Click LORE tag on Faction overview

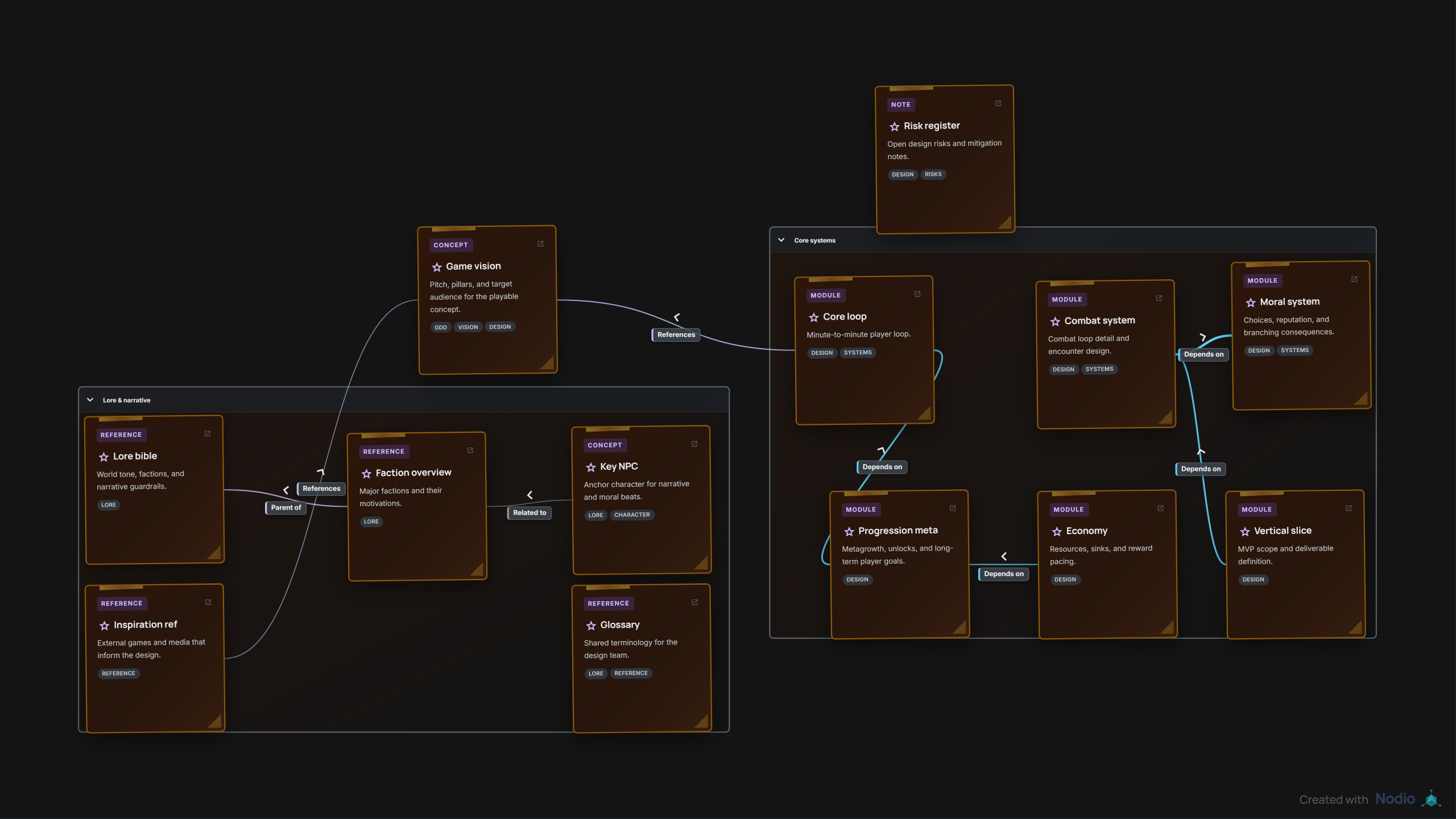point(371,522)
